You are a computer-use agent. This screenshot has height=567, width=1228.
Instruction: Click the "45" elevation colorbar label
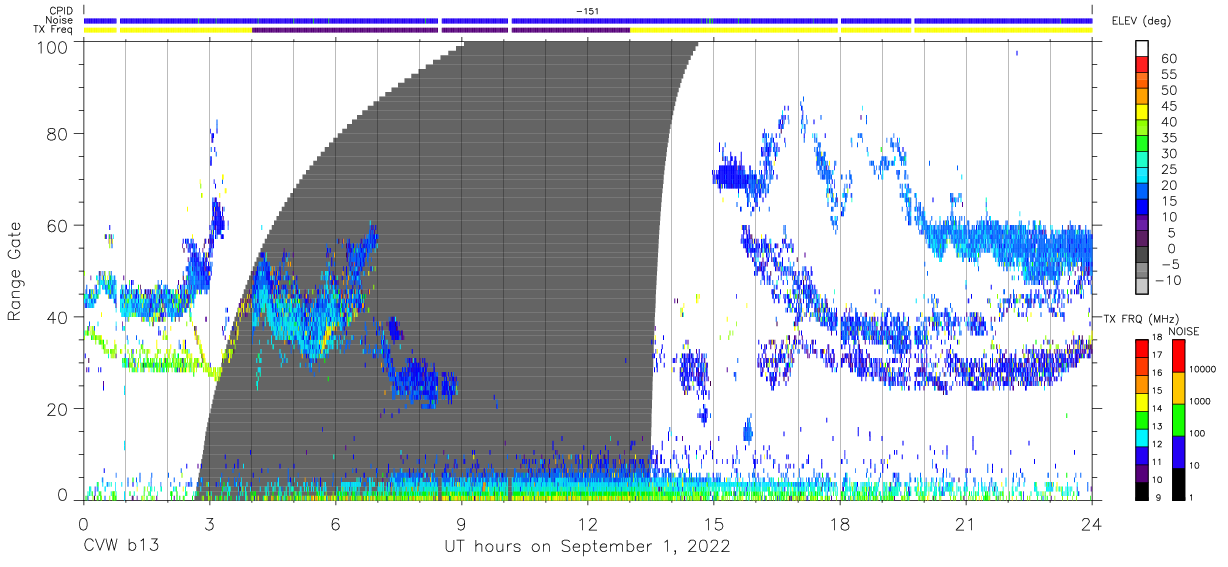pyautogui.click(x=1167, y=106)
